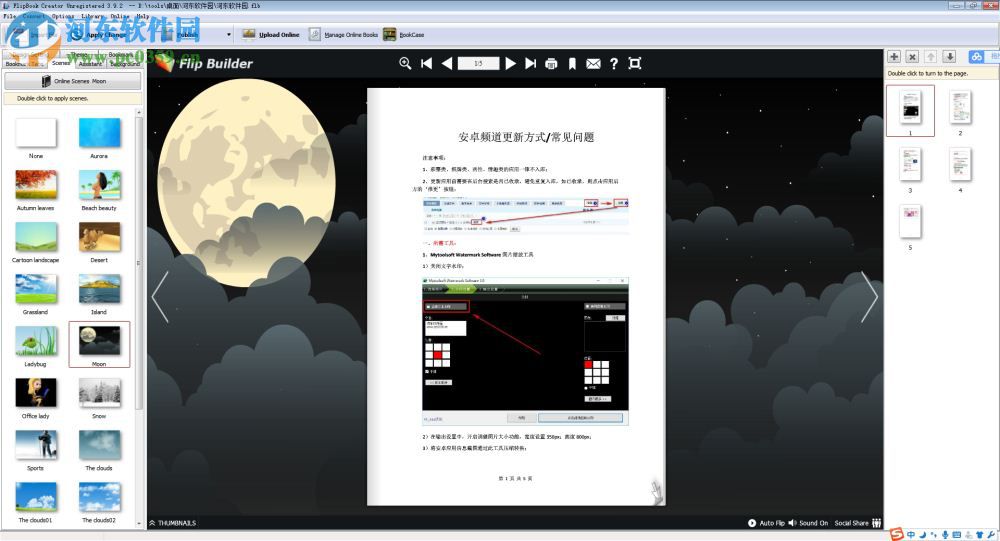Select the Office lady scene thumbnail
This screenshot has height=541, width=1000.
pos(36,394)
